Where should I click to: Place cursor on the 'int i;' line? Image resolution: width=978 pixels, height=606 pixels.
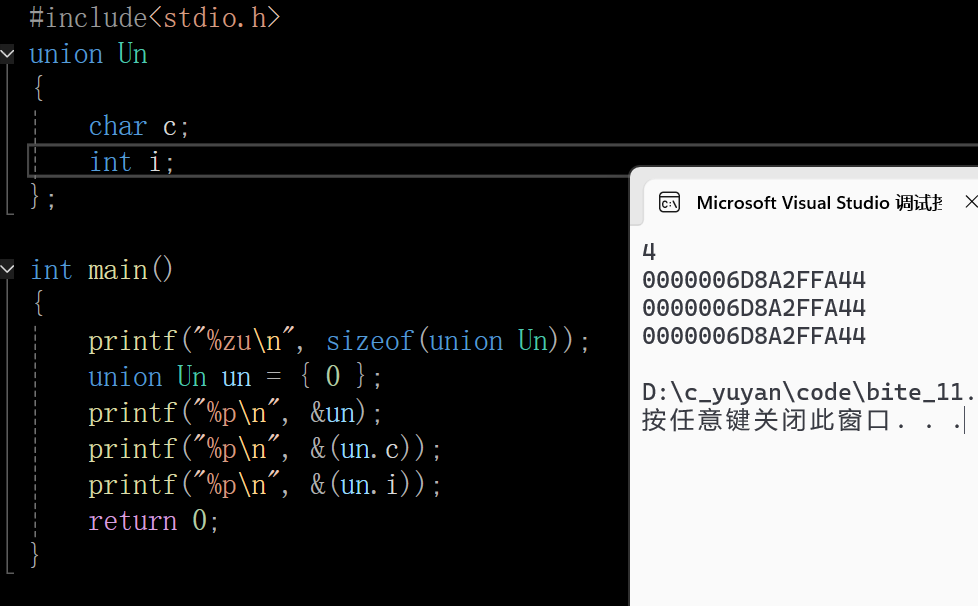(132, 162)
